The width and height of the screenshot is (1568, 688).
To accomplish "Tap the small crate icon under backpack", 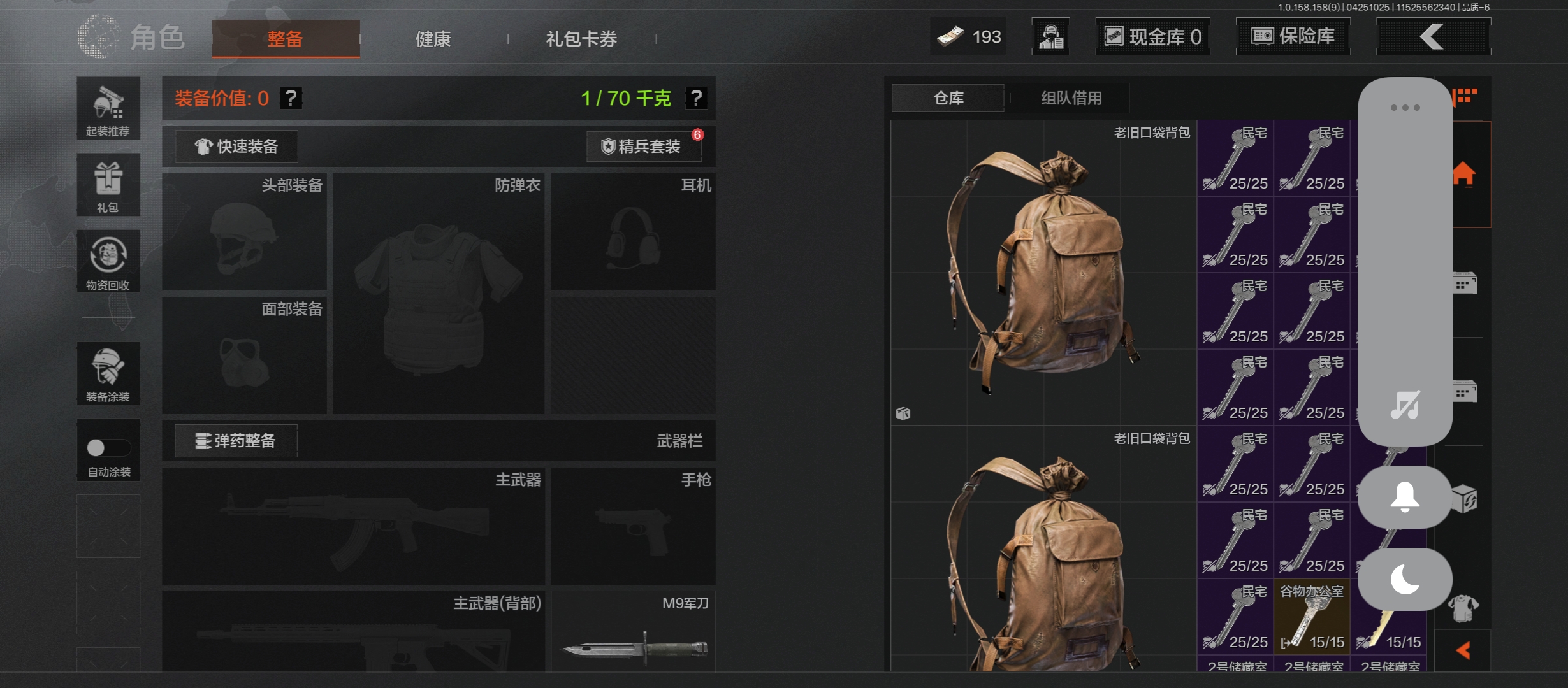I will (903, 413).
